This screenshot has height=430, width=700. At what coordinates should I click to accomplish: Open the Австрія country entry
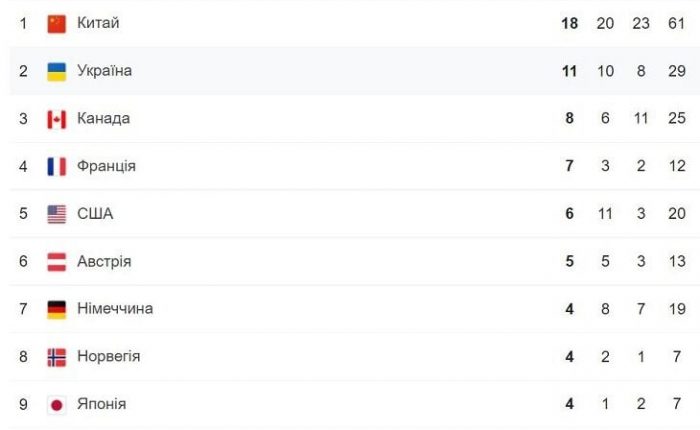click(x=104, y=261)
